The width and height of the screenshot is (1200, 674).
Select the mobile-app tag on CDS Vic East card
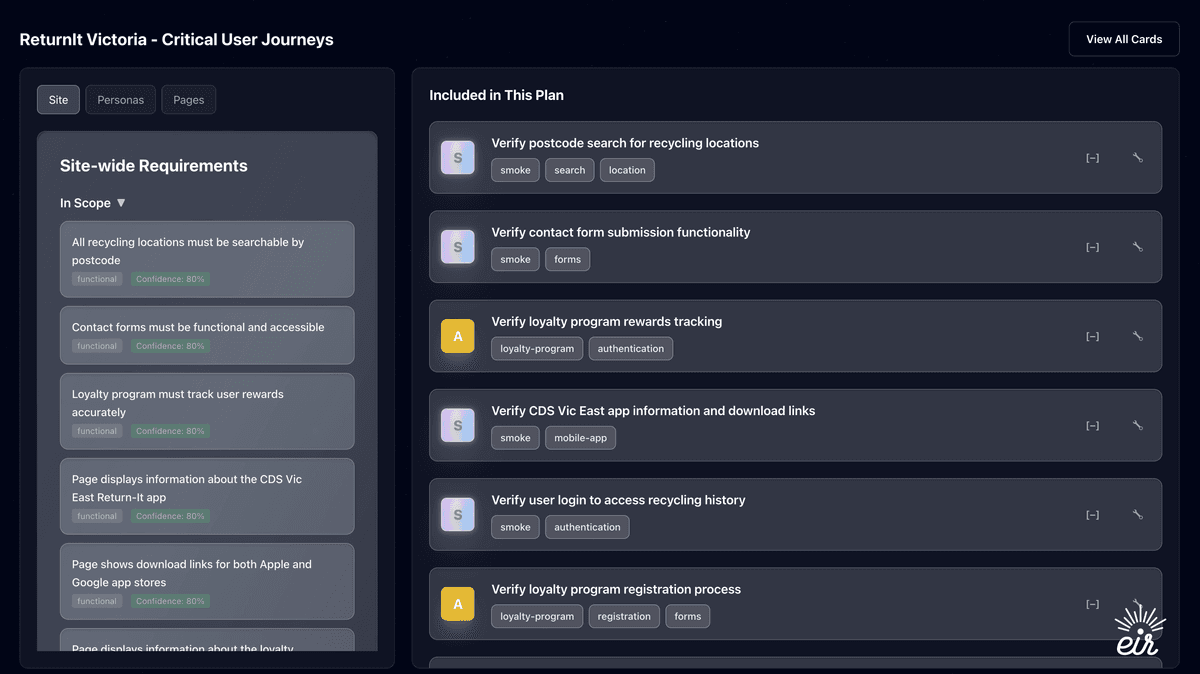pyautogui.click(x=580, y=437)
